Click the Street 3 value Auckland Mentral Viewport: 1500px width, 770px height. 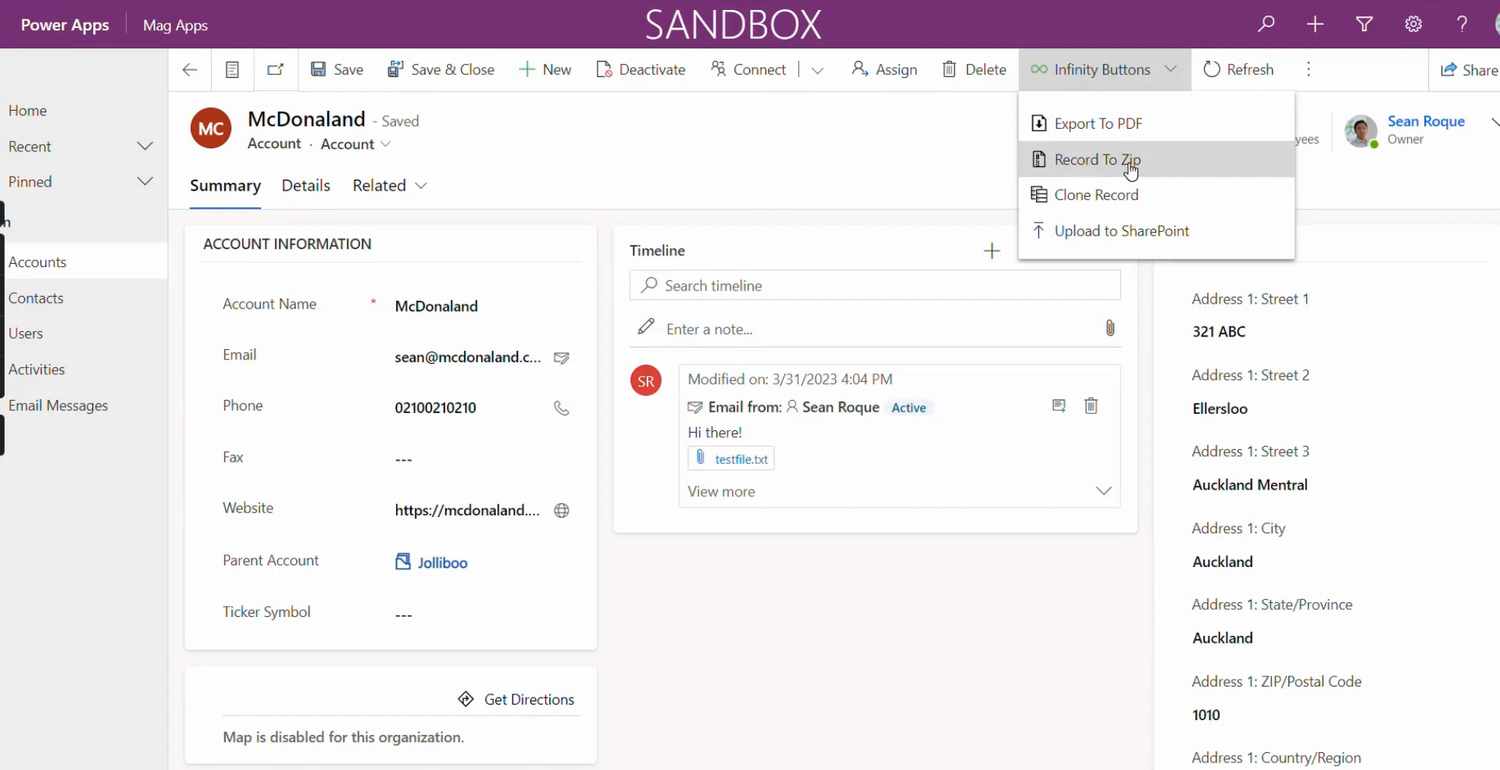coord(1250,485)
